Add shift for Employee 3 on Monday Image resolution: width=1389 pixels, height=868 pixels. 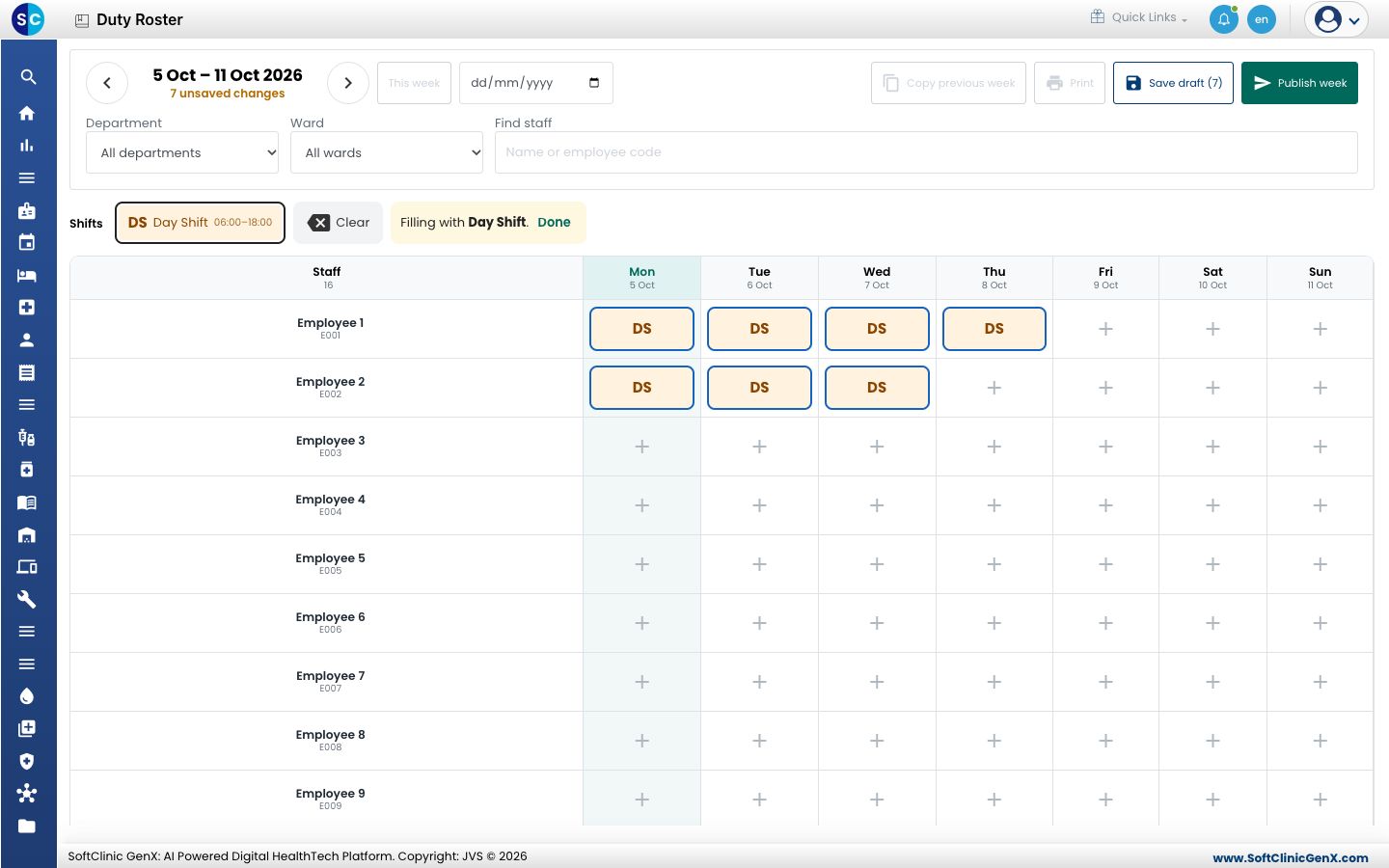tap(641, 447)
